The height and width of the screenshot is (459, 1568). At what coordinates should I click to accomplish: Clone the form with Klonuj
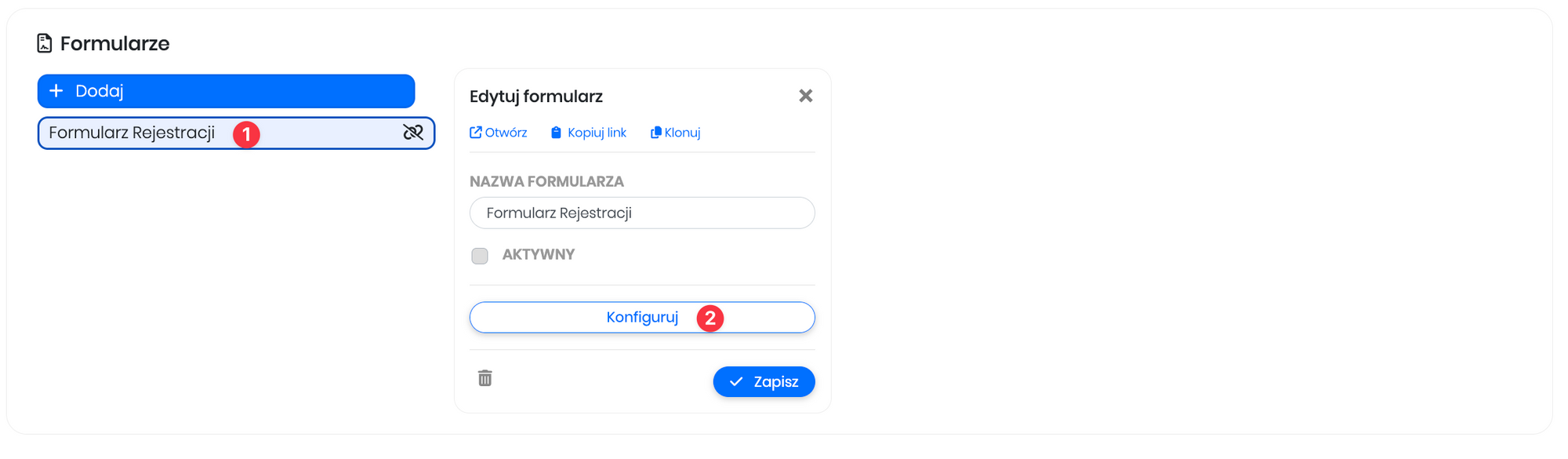682,133
